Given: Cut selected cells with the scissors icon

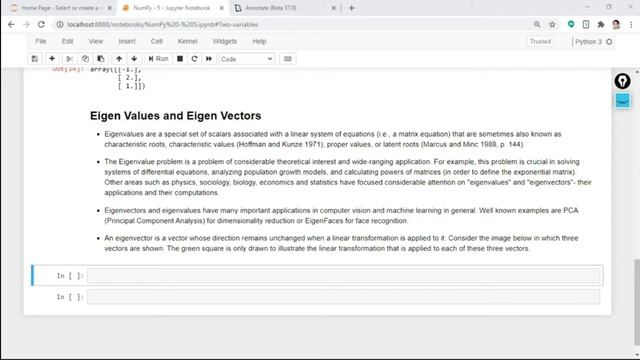Looking at the screenshot, I should click(69, 59).
